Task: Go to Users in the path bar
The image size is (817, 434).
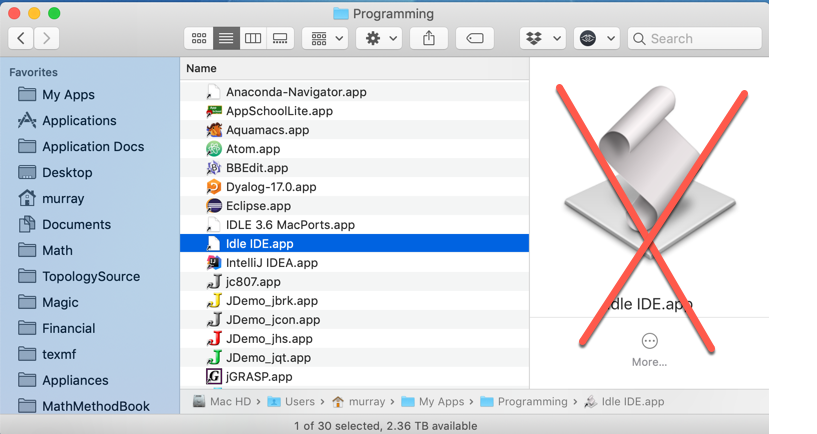Action: 291,402
